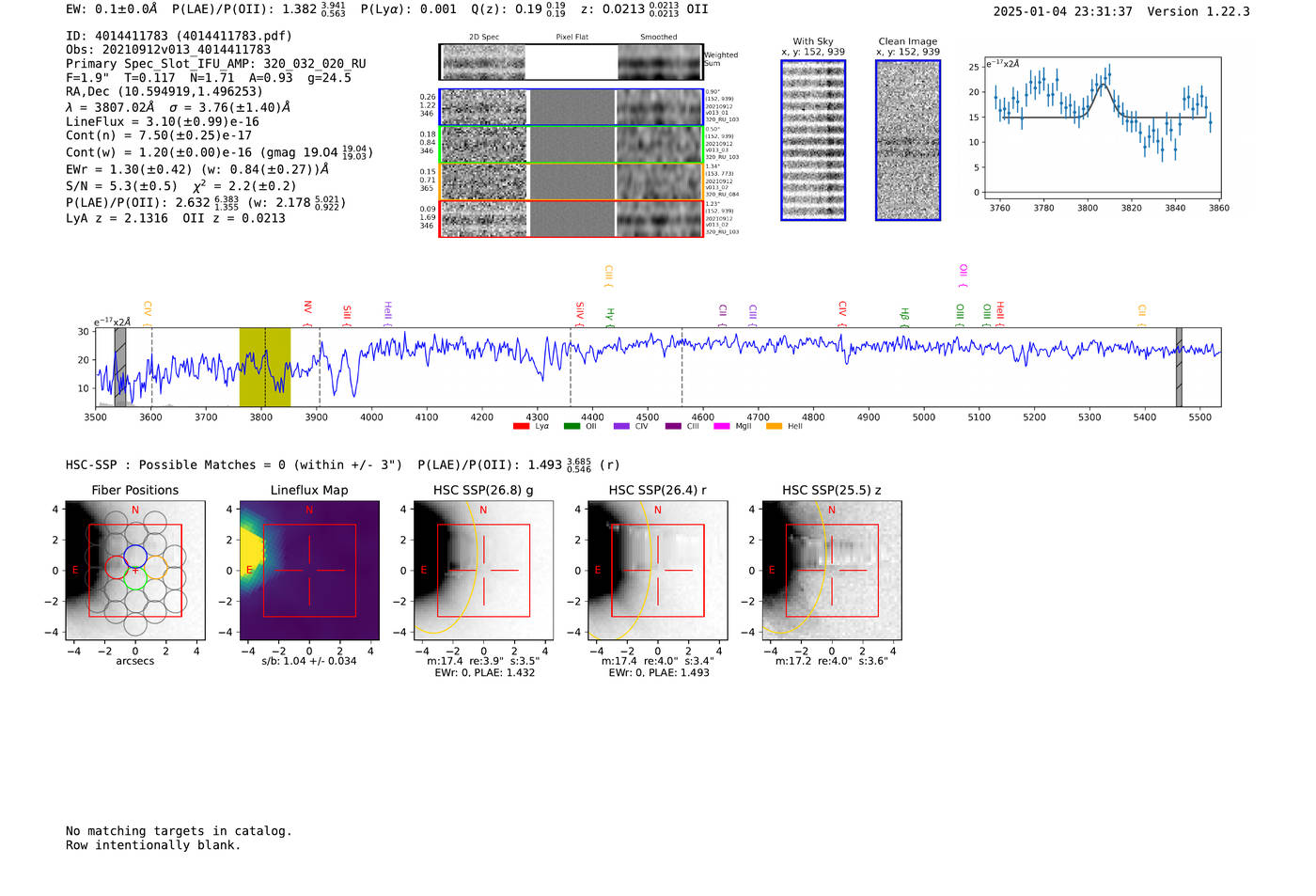
Task: Select the CIV legend swatch below the spectrum
Action: coord(621,427)
